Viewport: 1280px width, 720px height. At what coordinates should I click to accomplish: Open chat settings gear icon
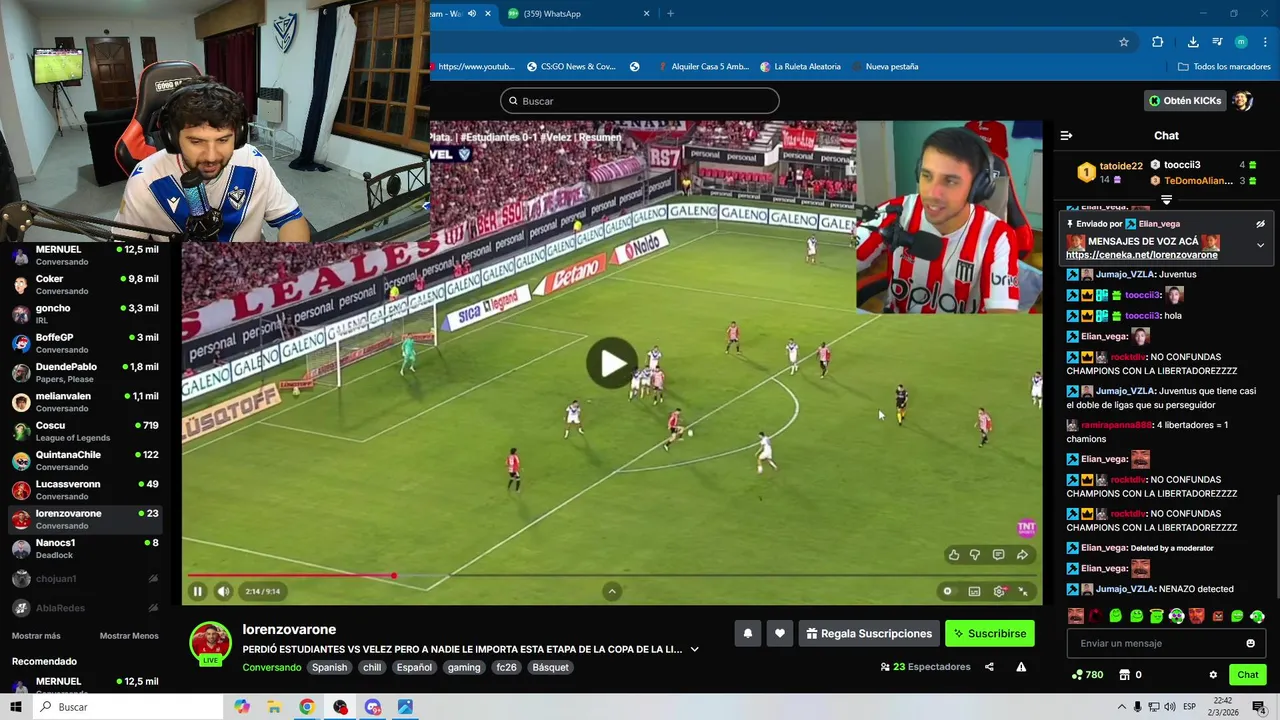[1213, 675]
